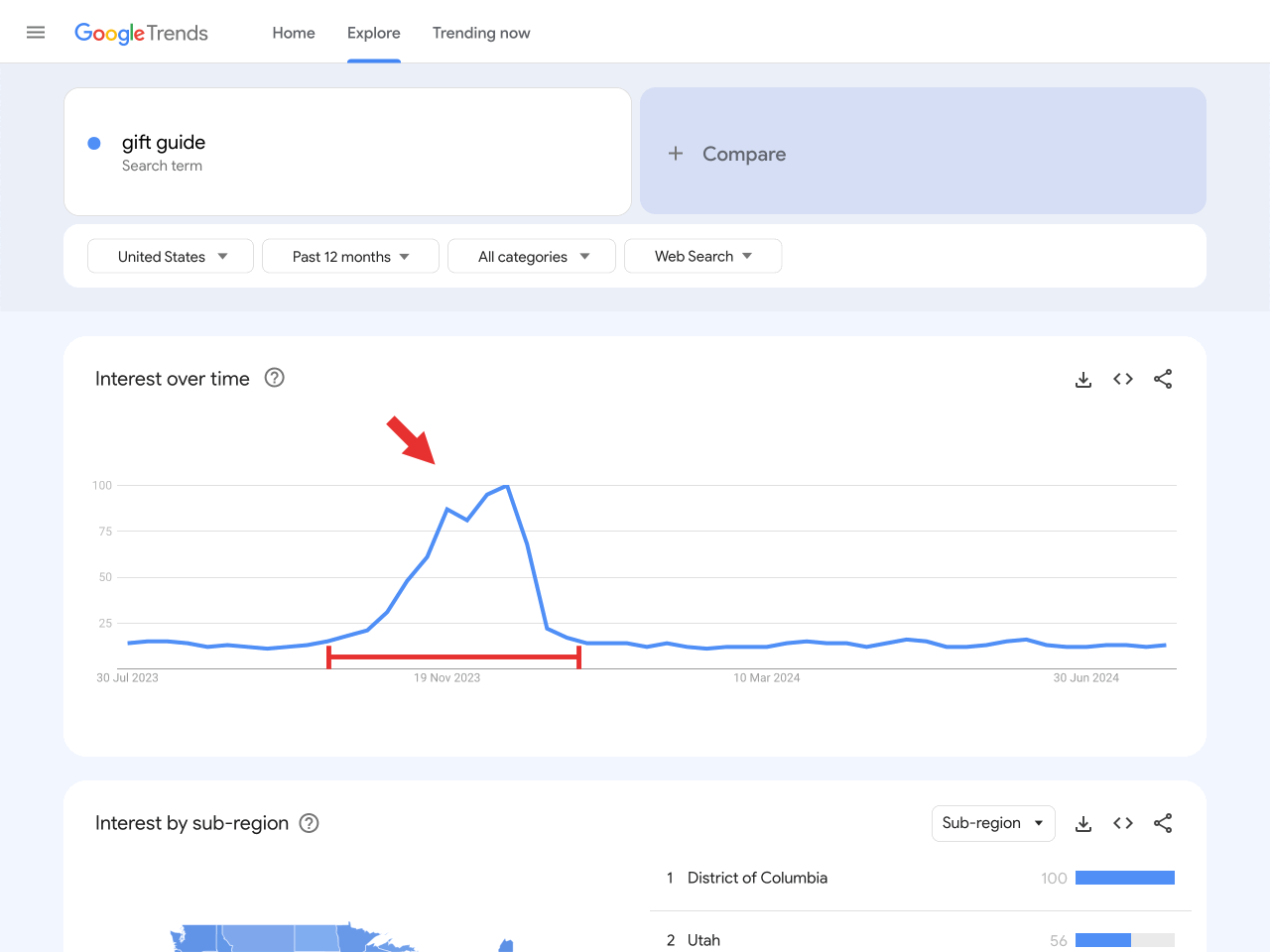
Task: Select District of Columbia in sub-region list
Action: (x=757, y=878)
